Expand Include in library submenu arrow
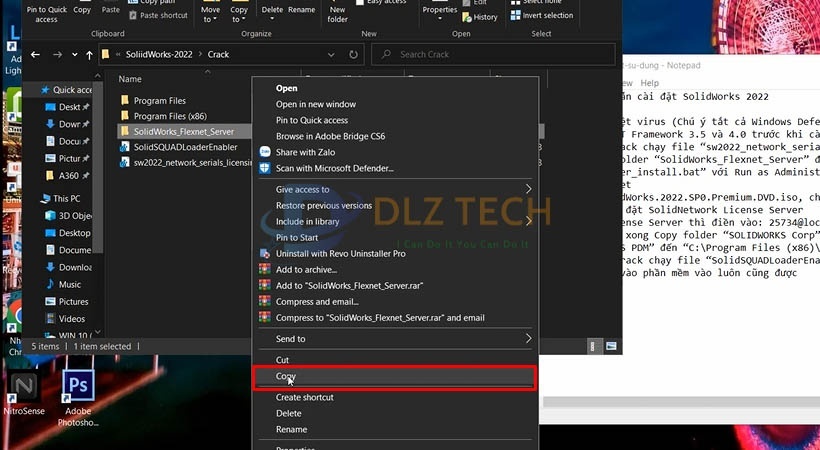 pos(528,221)
